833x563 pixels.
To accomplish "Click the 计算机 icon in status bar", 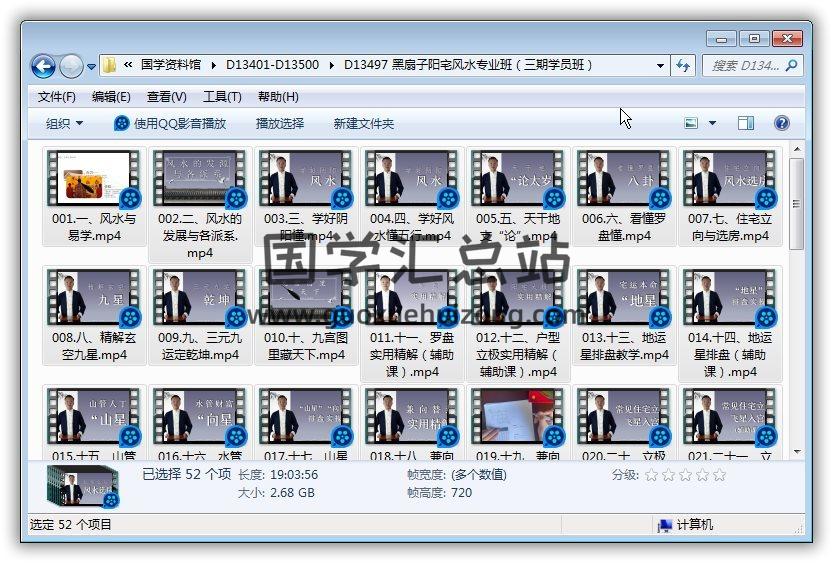I will (x=664, y=525).
